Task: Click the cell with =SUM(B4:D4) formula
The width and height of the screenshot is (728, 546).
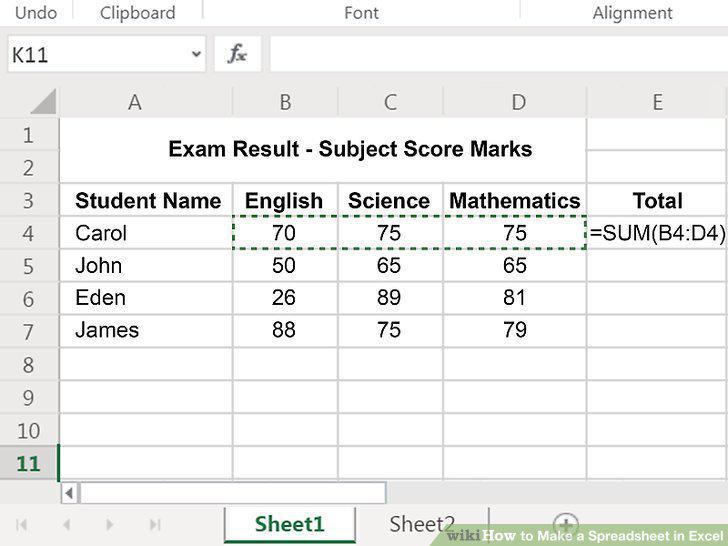Action: [657, 233]
